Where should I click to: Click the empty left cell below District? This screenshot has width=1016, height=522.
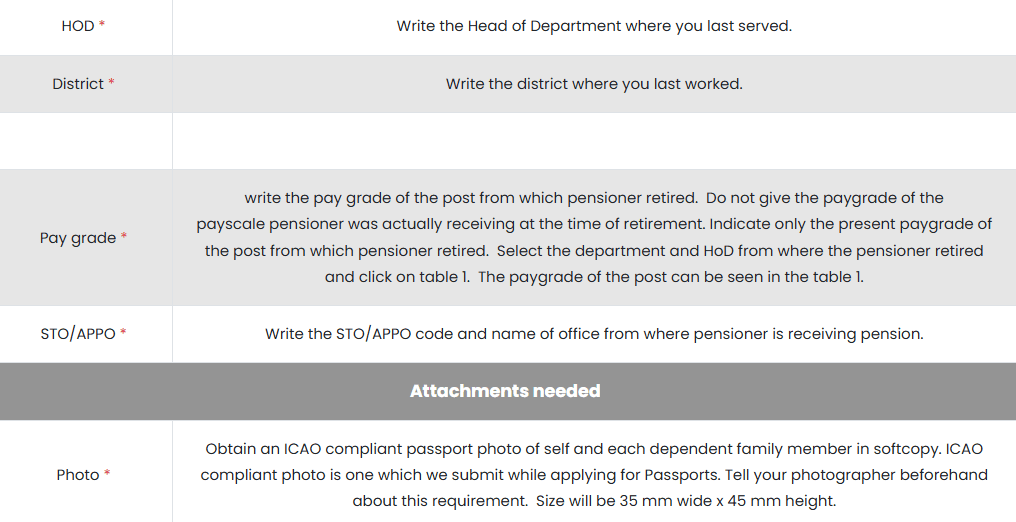(86, 141)
